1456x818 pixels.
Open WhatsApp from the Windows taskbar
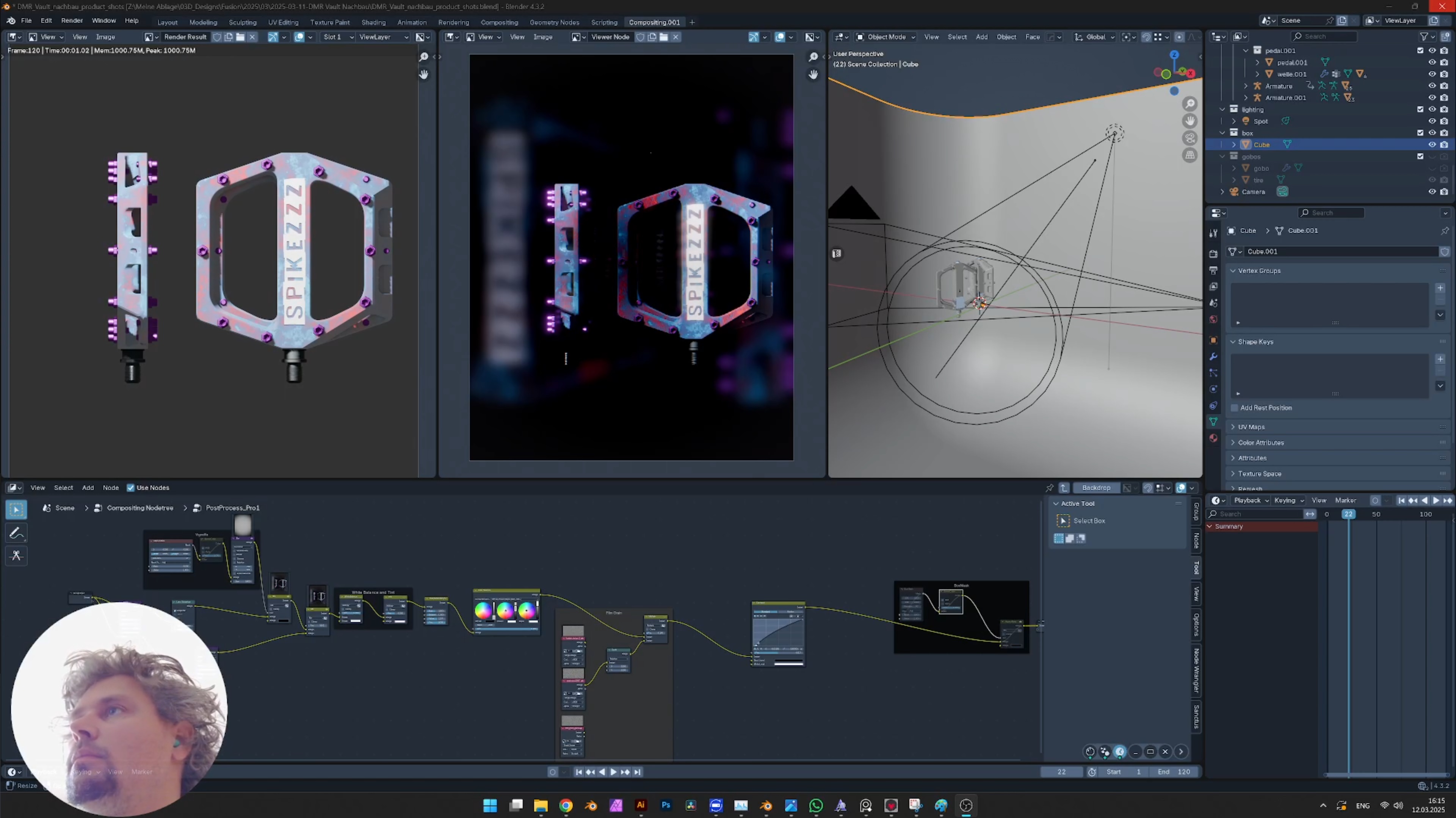[x=816, y=805]
